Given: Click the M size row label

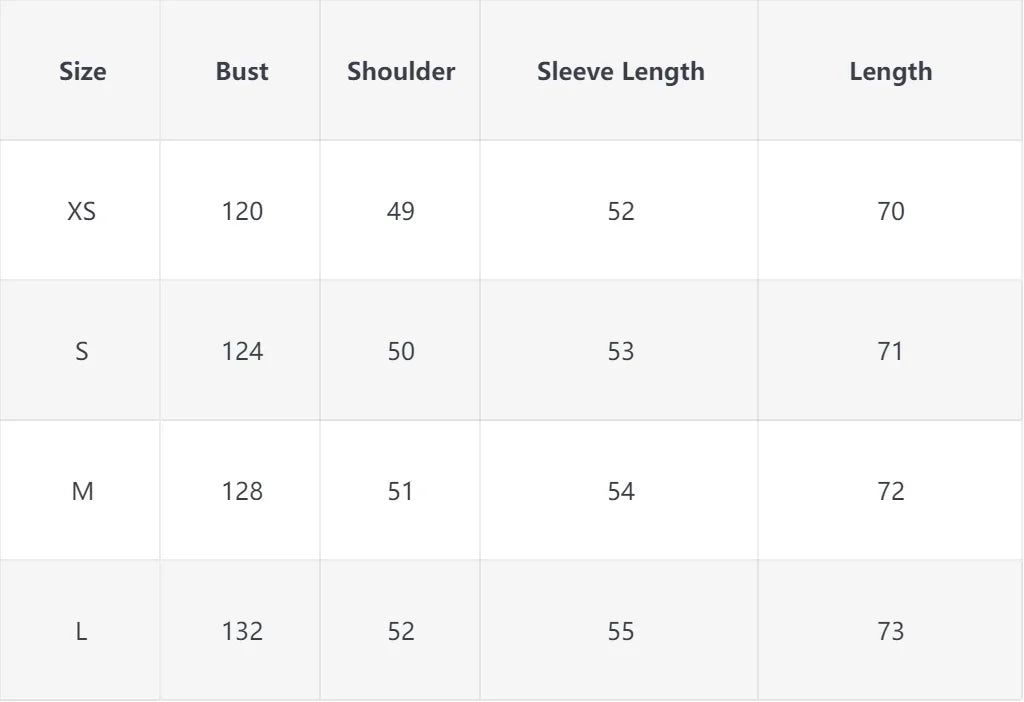Looking at the screenshot, I should (82, 491).
